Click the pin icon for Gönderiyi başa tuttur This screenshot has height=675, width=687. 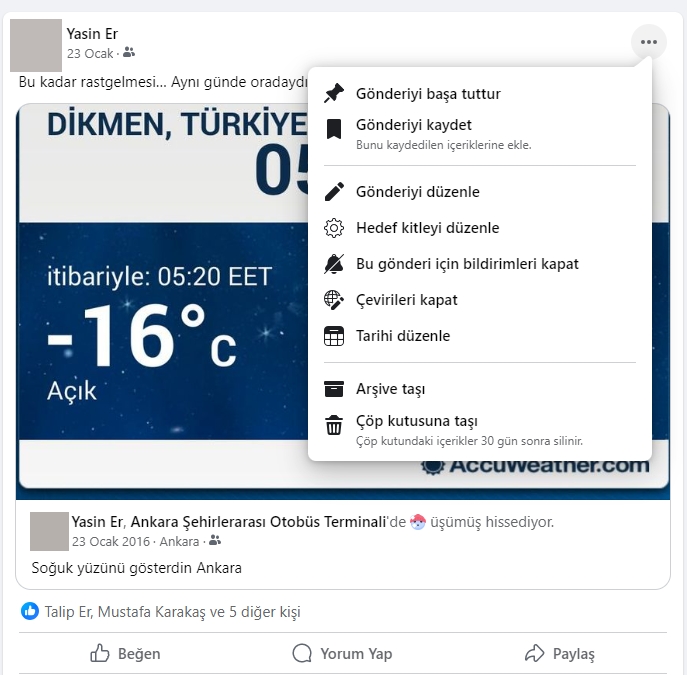coord(334,93)
